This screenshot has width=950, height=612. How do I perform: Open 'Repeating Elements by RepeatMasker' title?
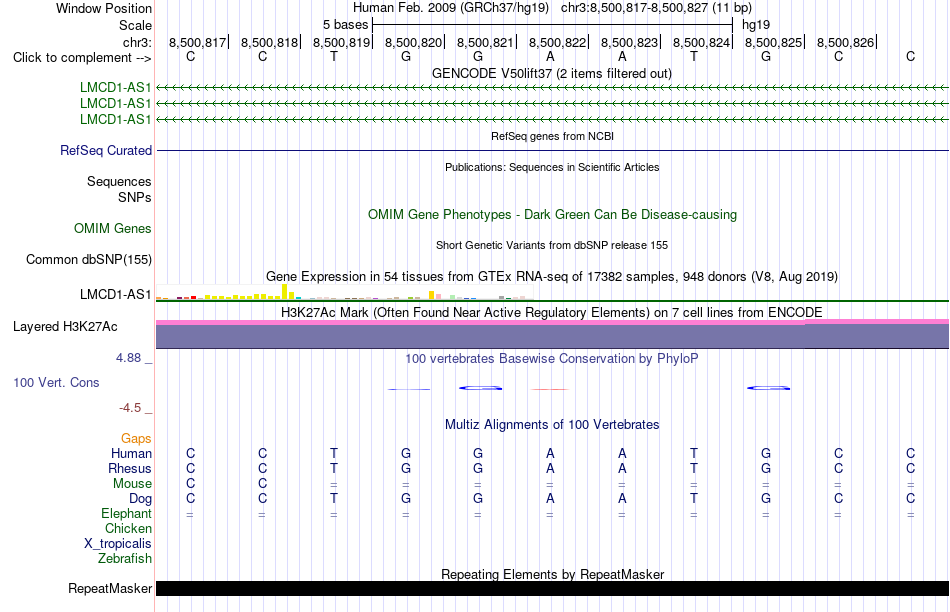pos(552,574)
